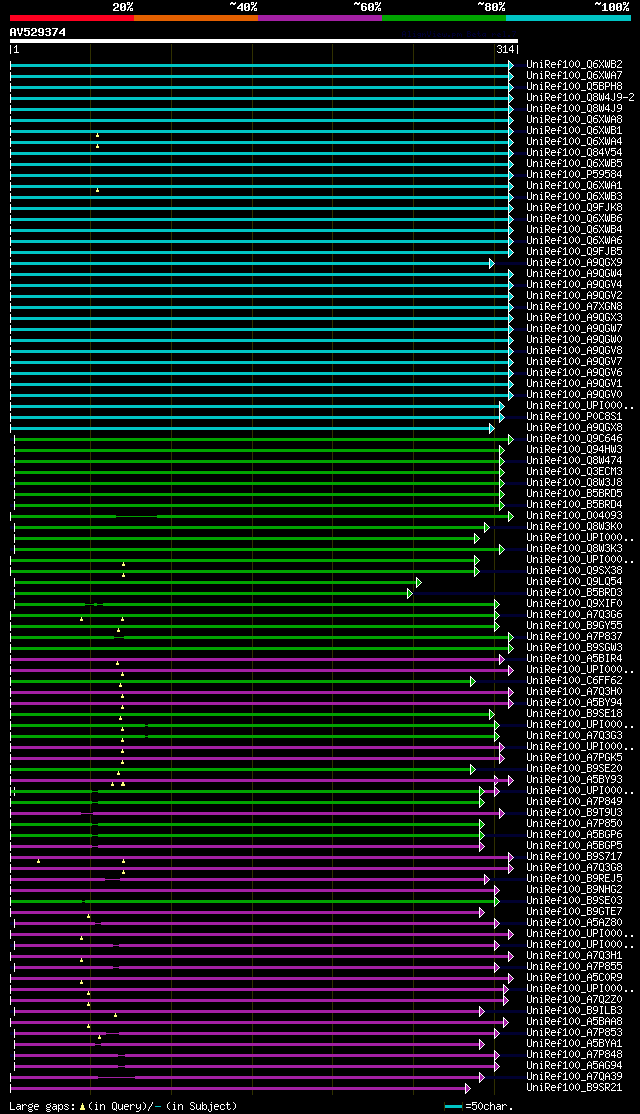Select the UniRef100_Q9SX38 label

574,570
